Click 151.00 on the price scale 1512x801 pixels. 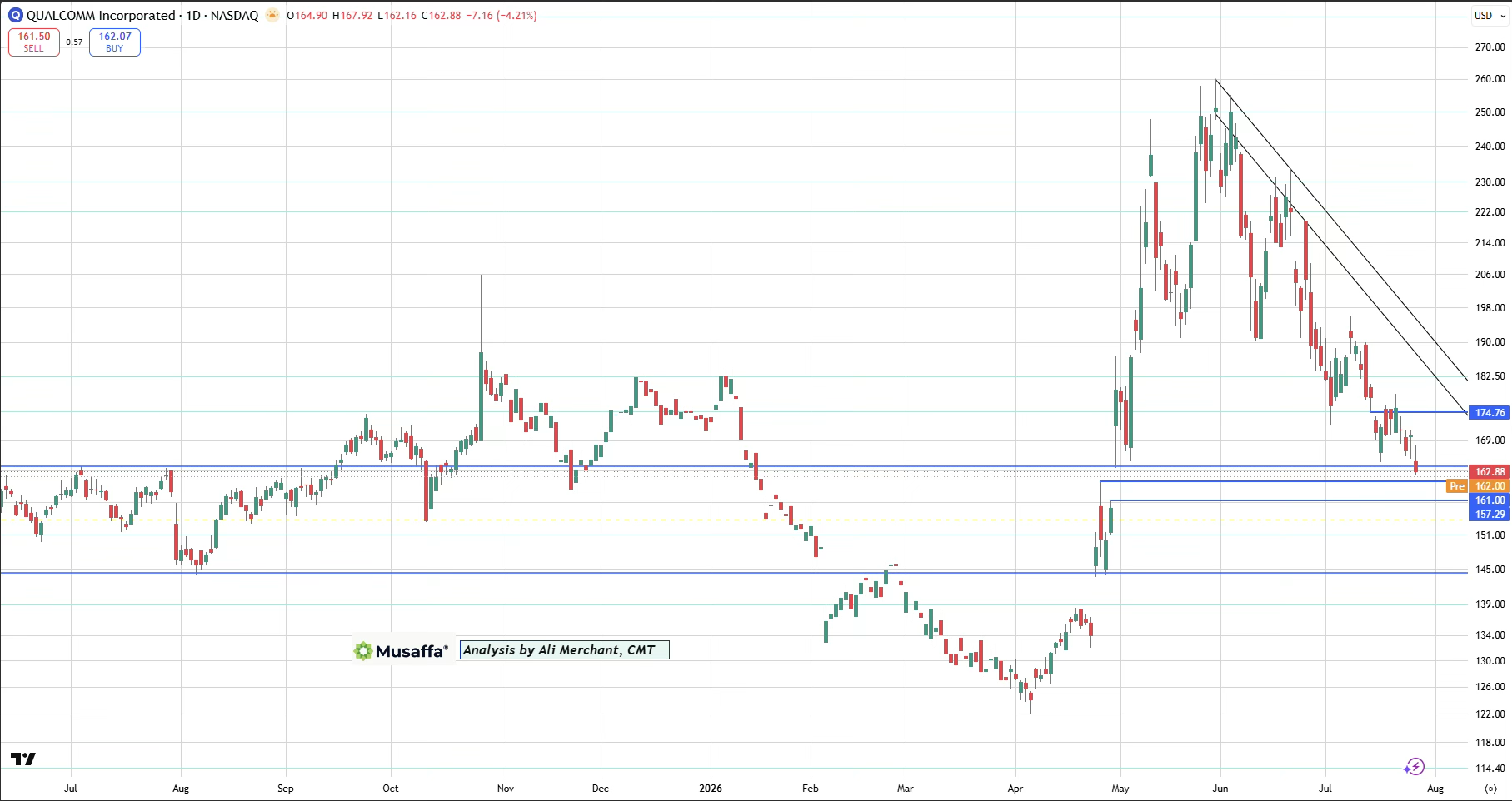click(1490, 535)
